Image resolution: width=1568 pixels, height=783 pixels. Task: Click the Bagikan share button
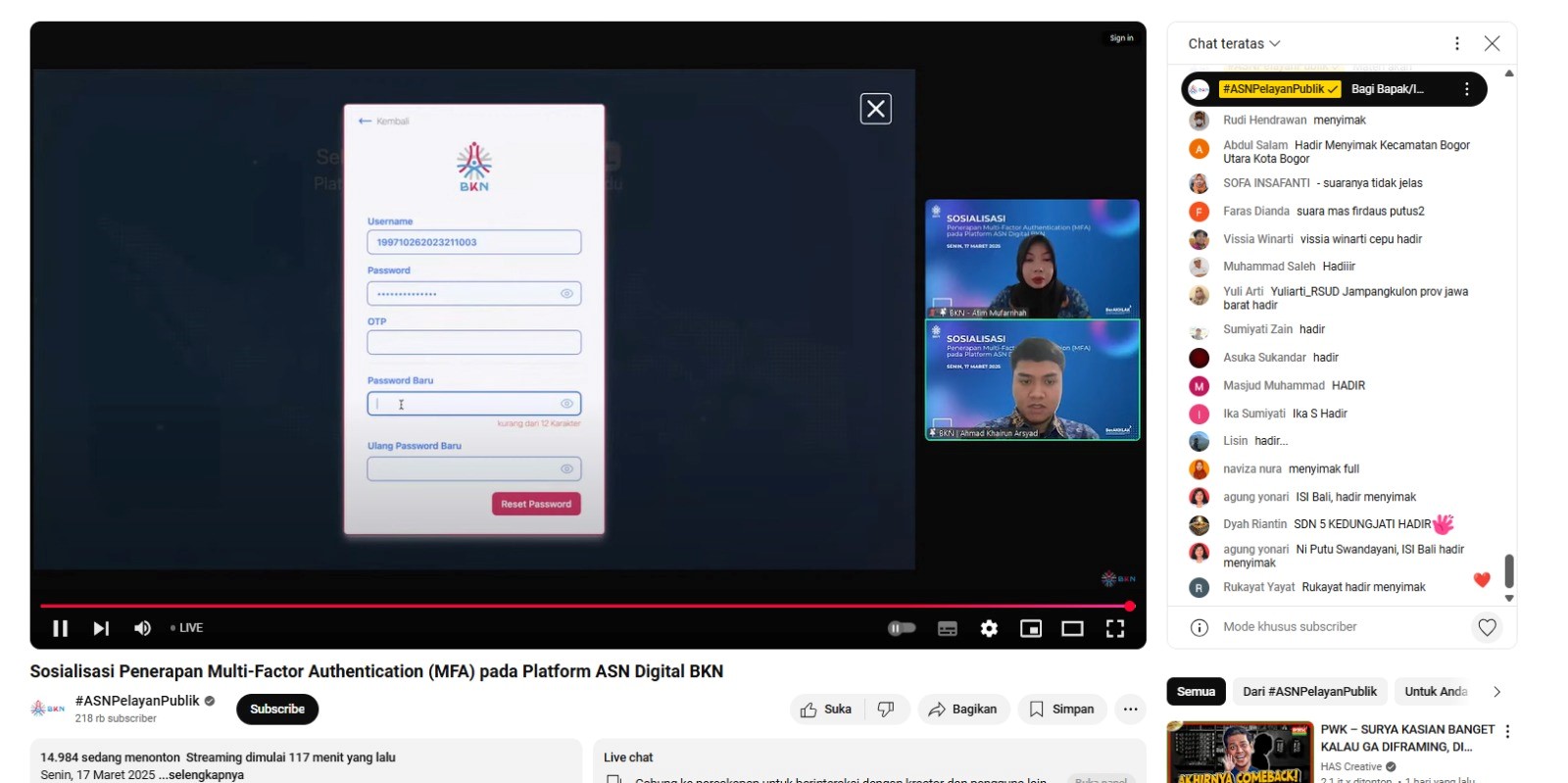click(962, 710)
